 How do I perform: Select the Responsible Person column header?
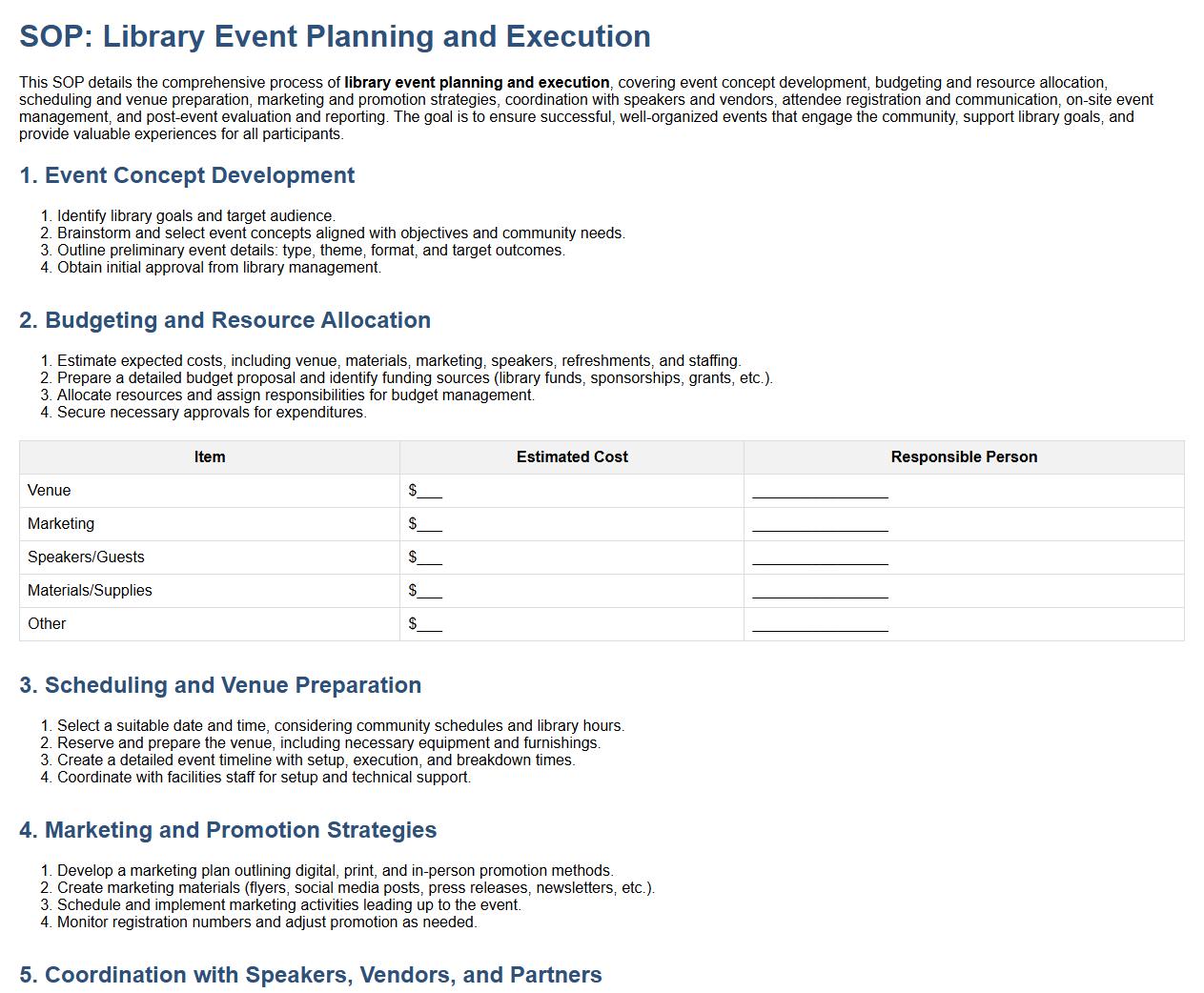click(x=964, y=457)
